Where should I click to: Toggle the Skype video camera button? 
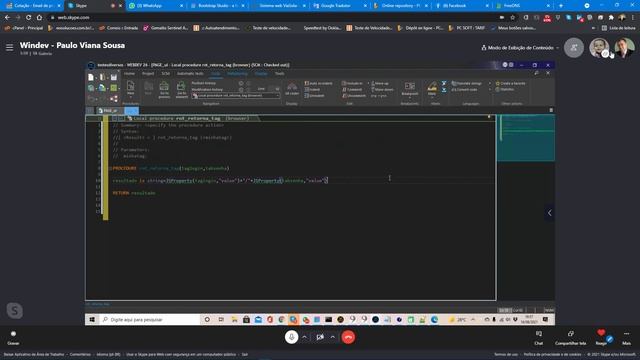320,337
